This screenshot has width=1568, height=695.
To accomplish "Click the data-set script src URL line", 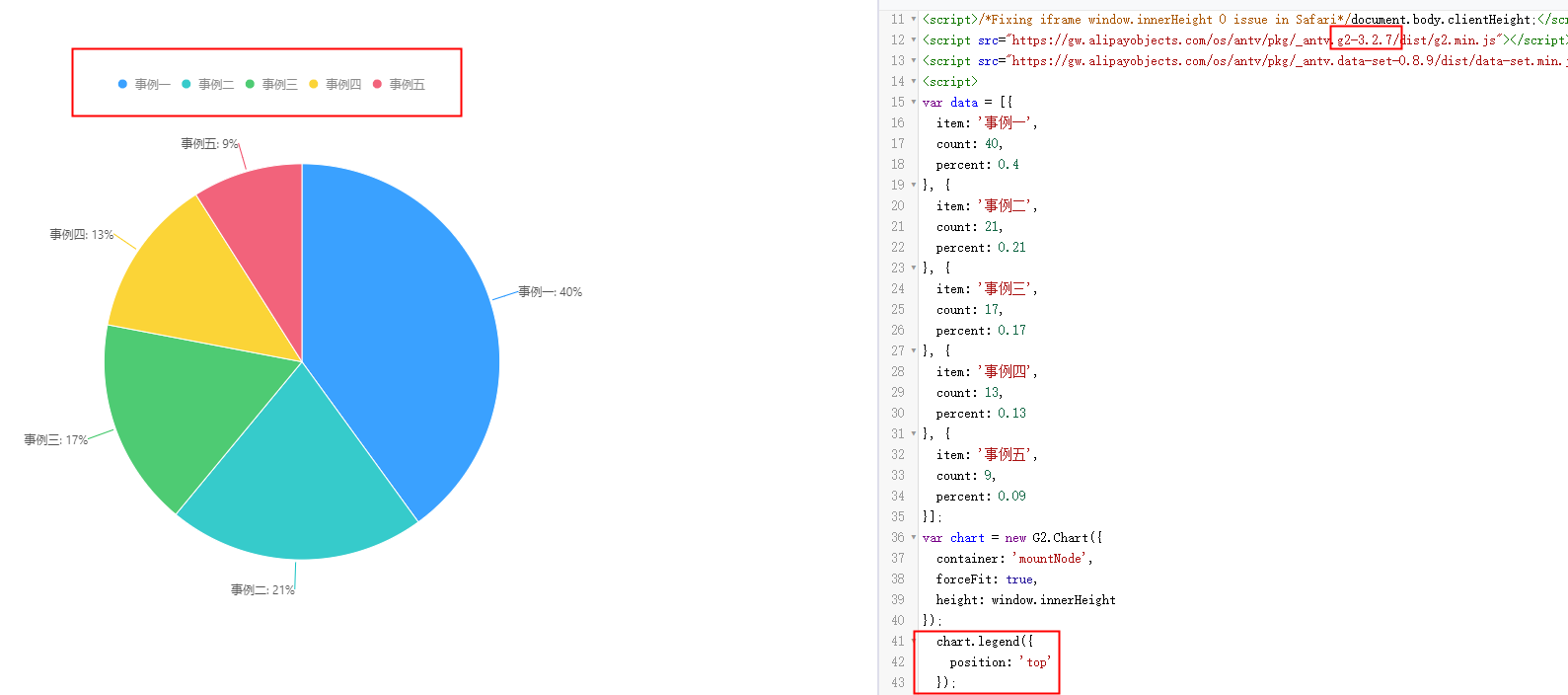I will pos(1244,61).
